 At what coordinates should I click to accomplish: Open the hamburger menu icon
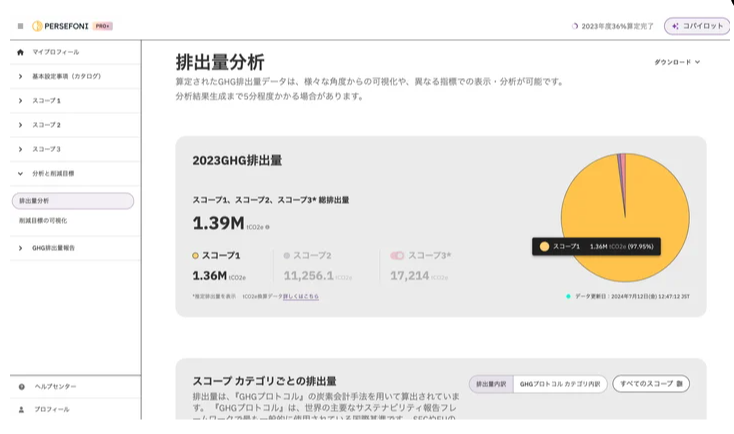(20, 26)
